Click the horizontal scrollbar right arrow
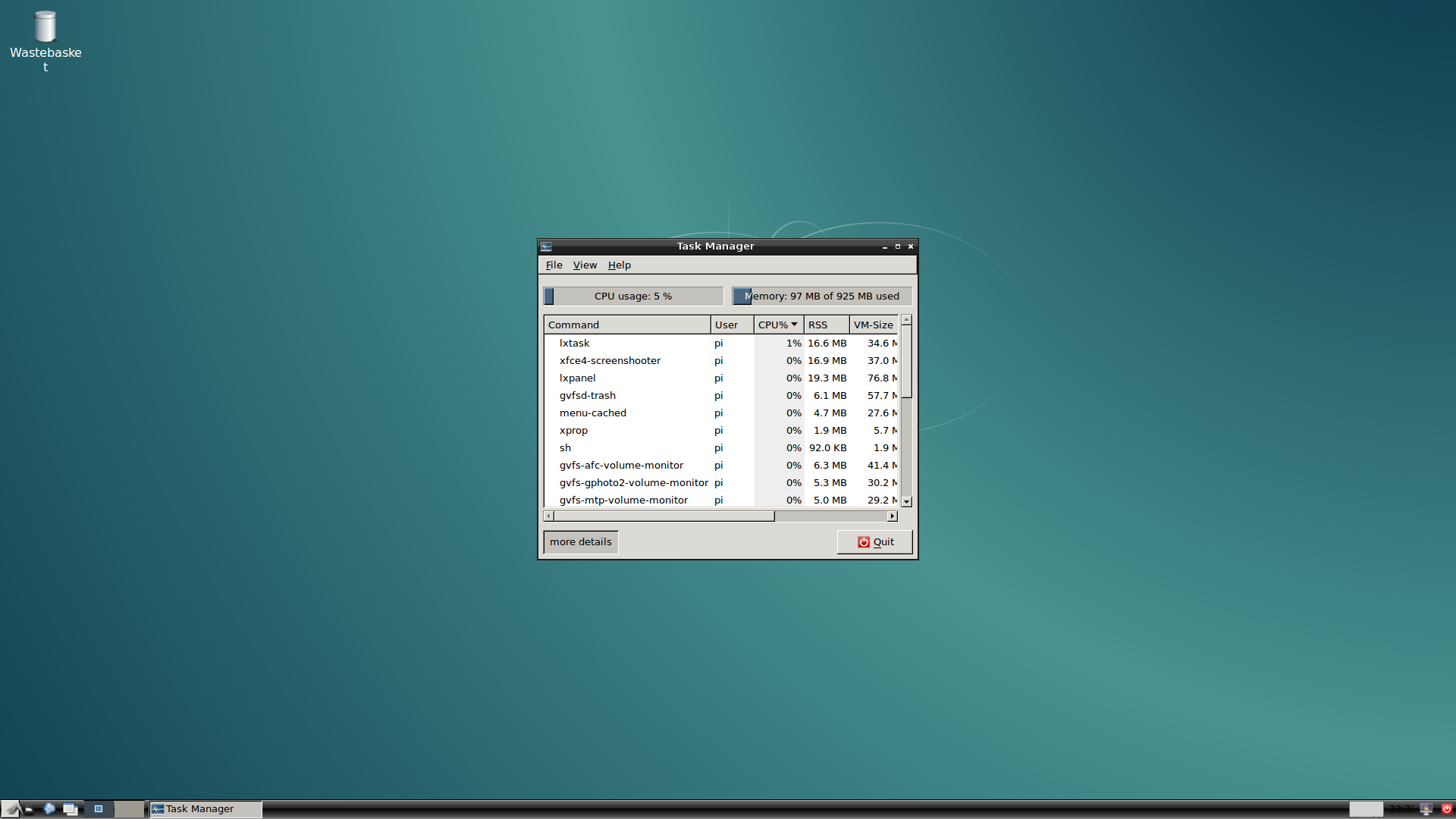 click(x=893, y=516)
